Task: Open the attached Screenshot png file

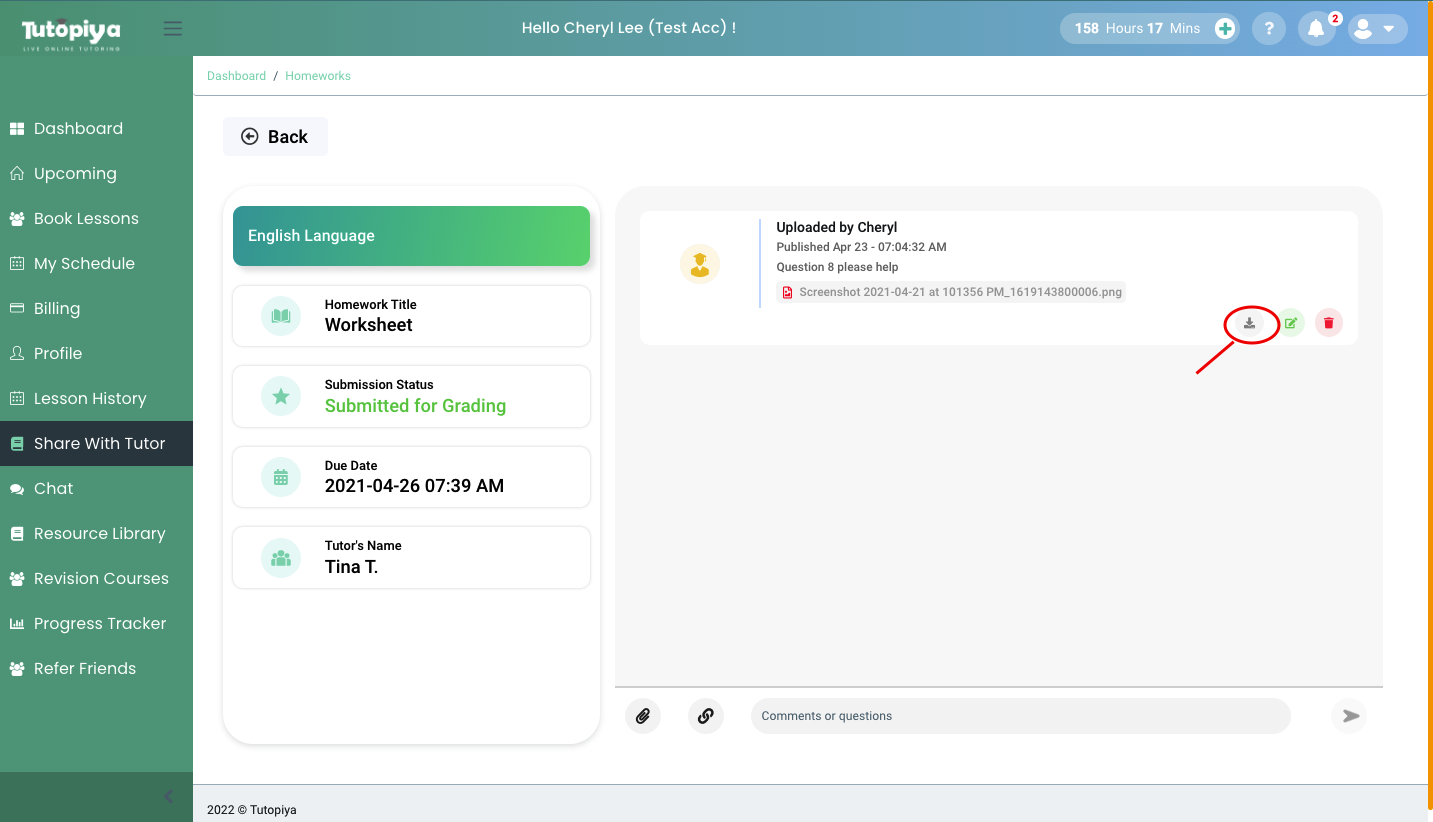Action: tap(960, 293)
